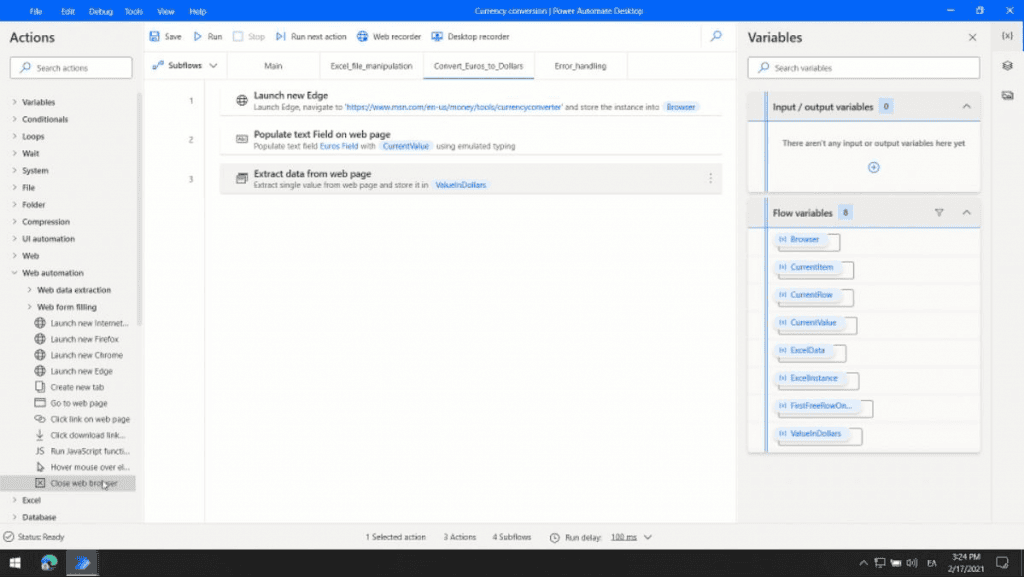
Task: Add input/output variable plus icon
Action: pyautogui.click(x=873, y=168)
